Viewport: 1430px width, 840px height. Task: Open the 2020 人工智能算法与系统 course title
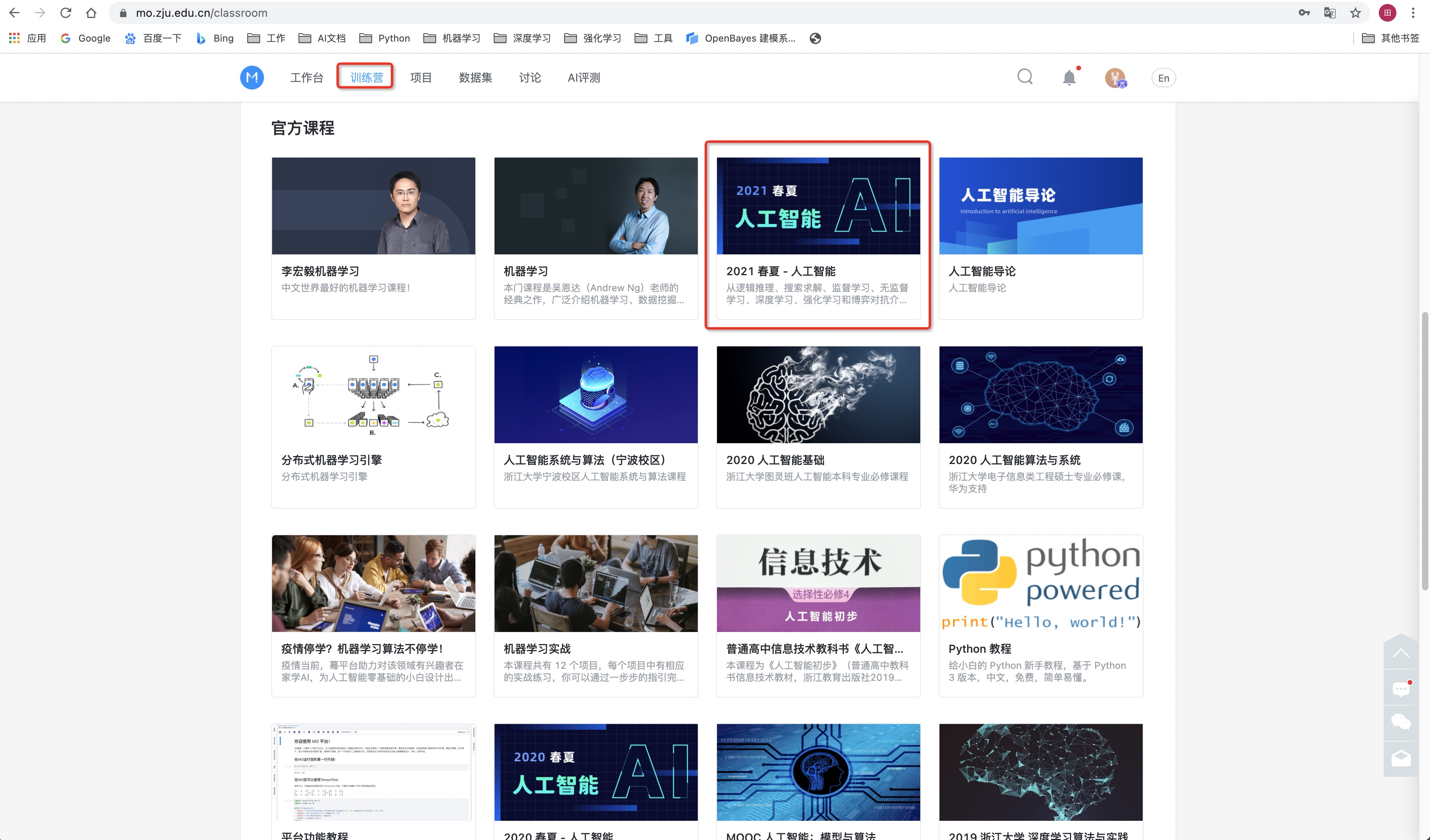[1015, 460]
